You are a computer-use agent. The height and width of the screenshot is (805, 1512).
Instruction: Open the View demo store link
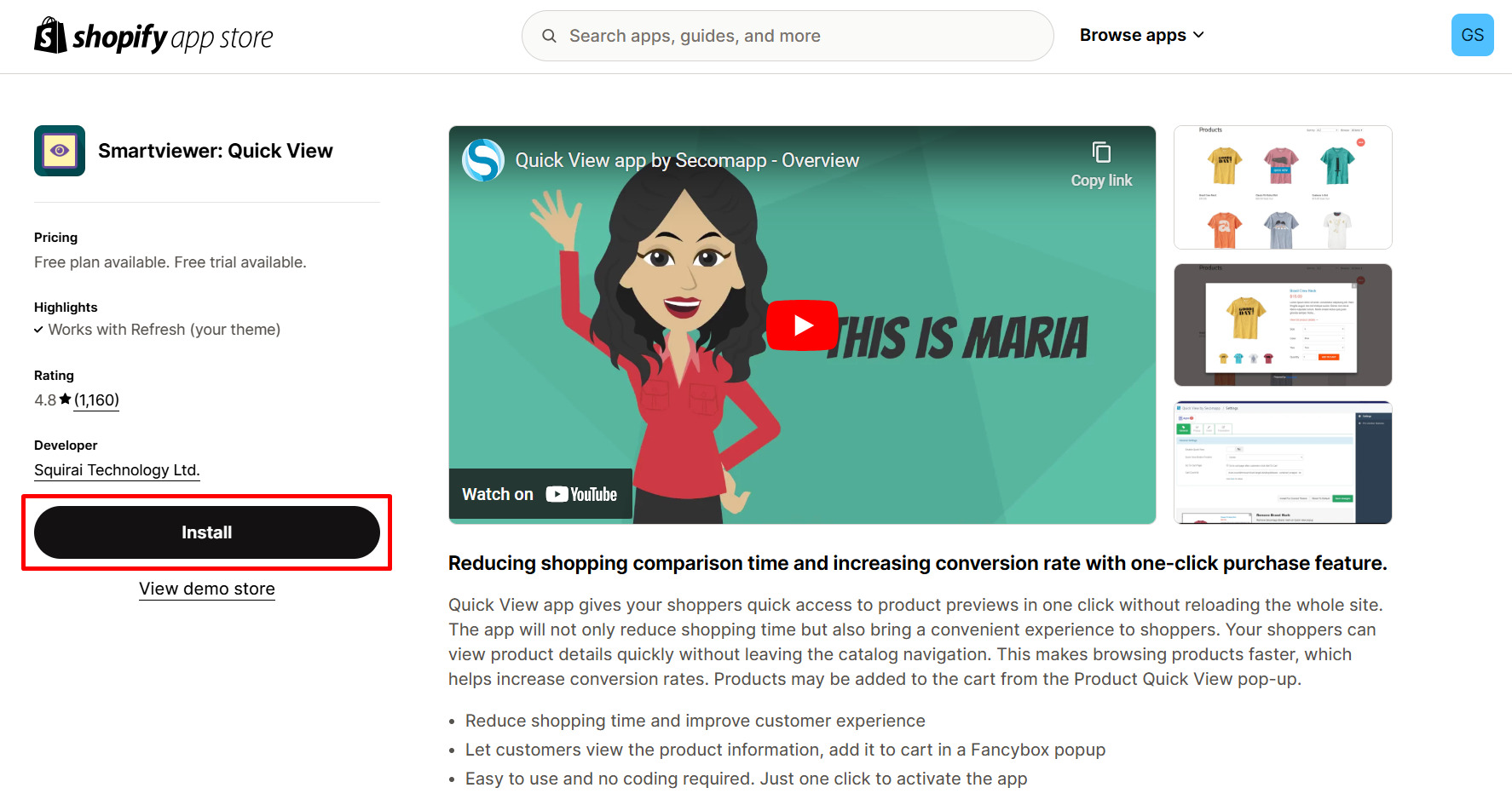tap(207, 589)
